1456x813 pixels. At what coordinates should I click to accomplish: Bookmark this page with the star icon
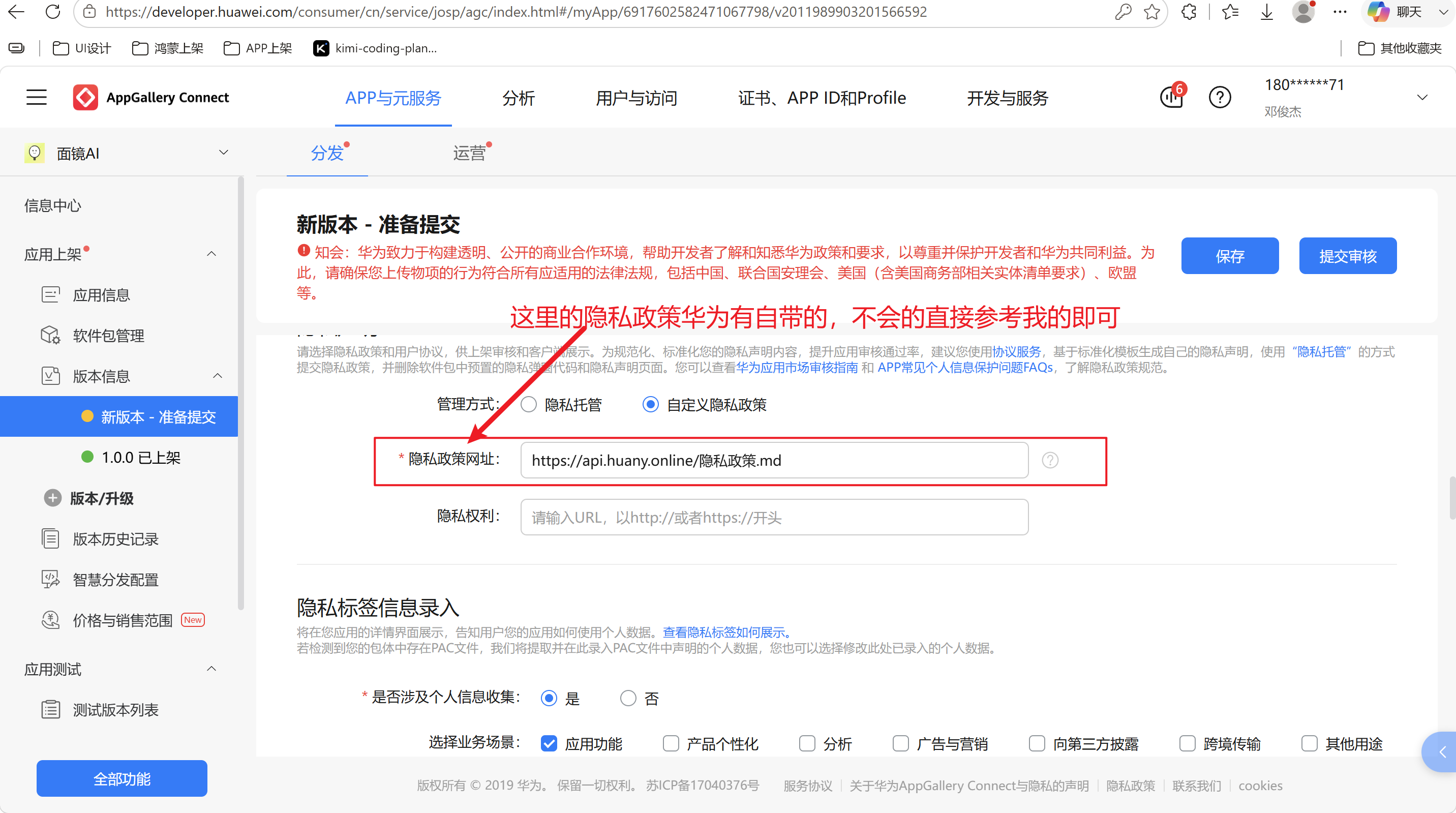1151,12
